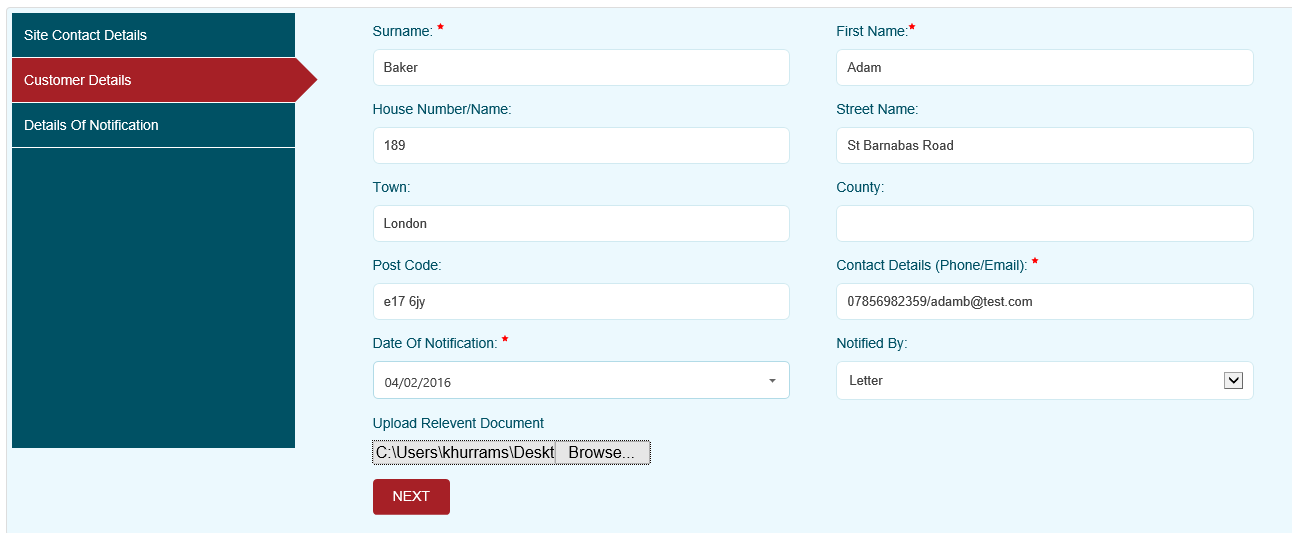Click Browse... to choose a document
Viewport: 1292px width, 533px height.
(x=602, y=453)
